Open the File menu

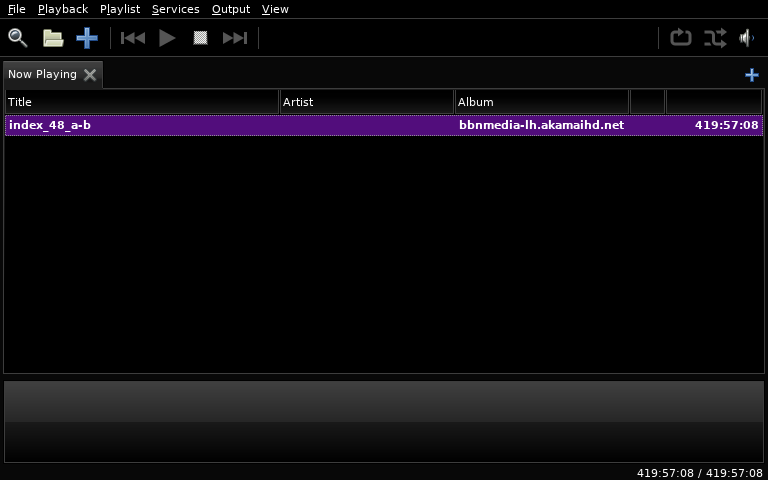pos(17,9)
